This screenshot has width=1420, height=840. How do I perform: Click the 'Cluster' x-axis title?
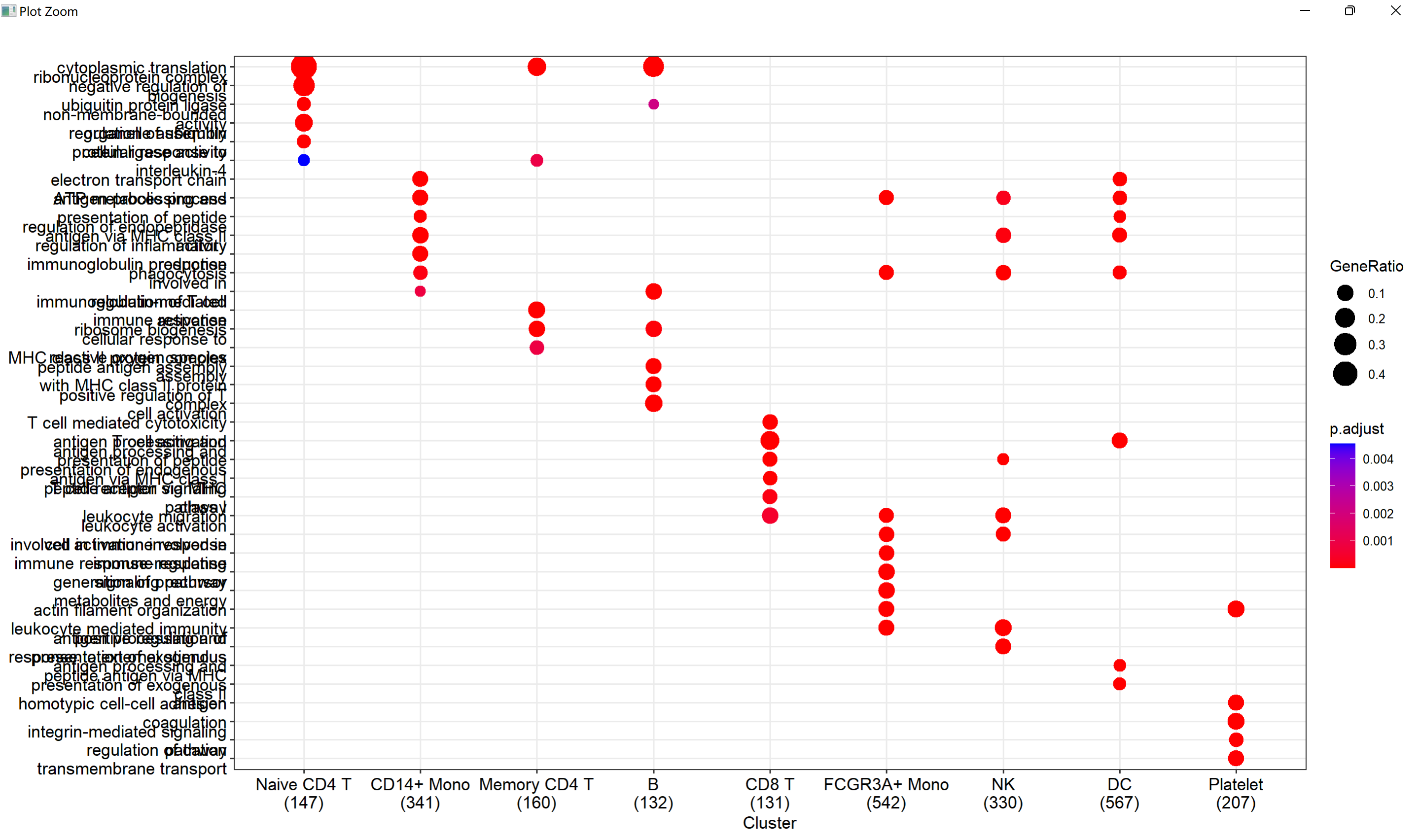tap(770, 823)
